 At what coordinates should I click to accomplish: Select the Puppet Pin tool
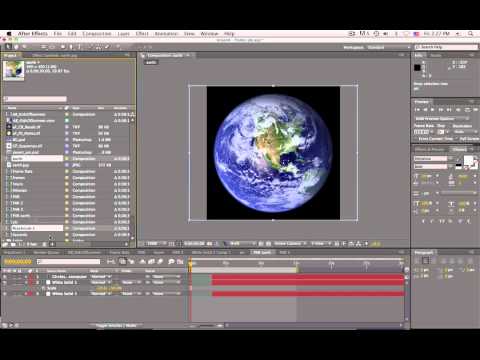tap(118, 47)
